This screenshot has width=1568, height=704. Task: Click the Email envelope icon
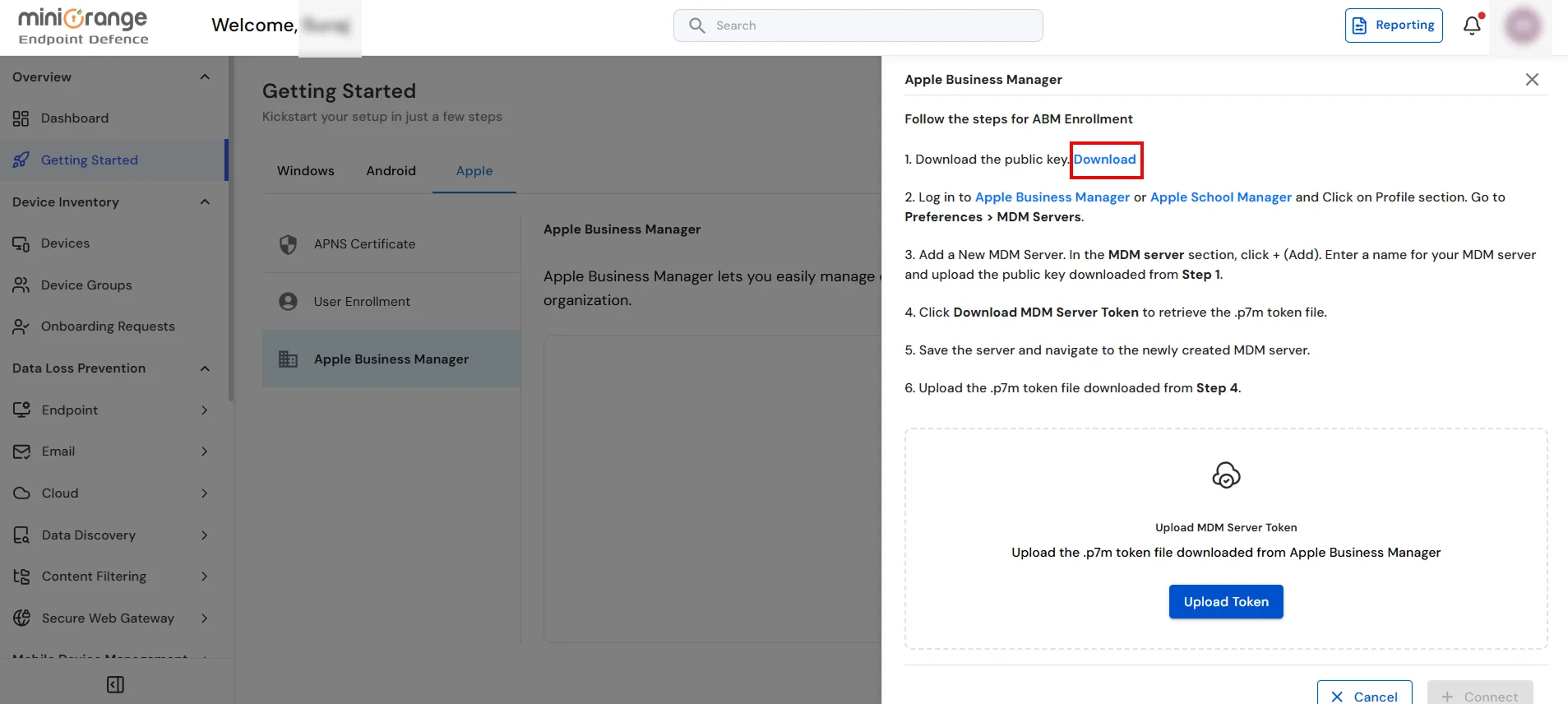[21, 452]
